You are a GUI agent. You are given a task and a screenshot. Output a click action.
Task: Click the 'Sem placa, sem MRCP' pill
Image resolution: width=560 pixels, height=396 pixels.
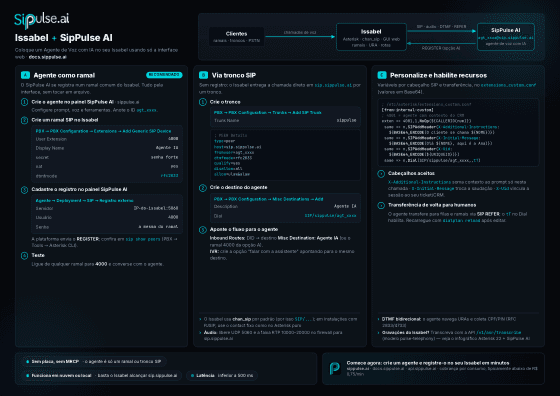(95, 362)
